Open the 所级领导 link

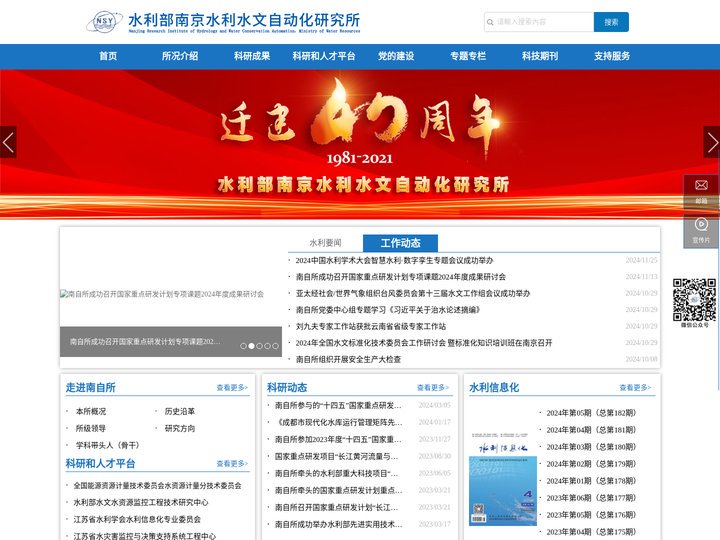click(x=91, y=428)
